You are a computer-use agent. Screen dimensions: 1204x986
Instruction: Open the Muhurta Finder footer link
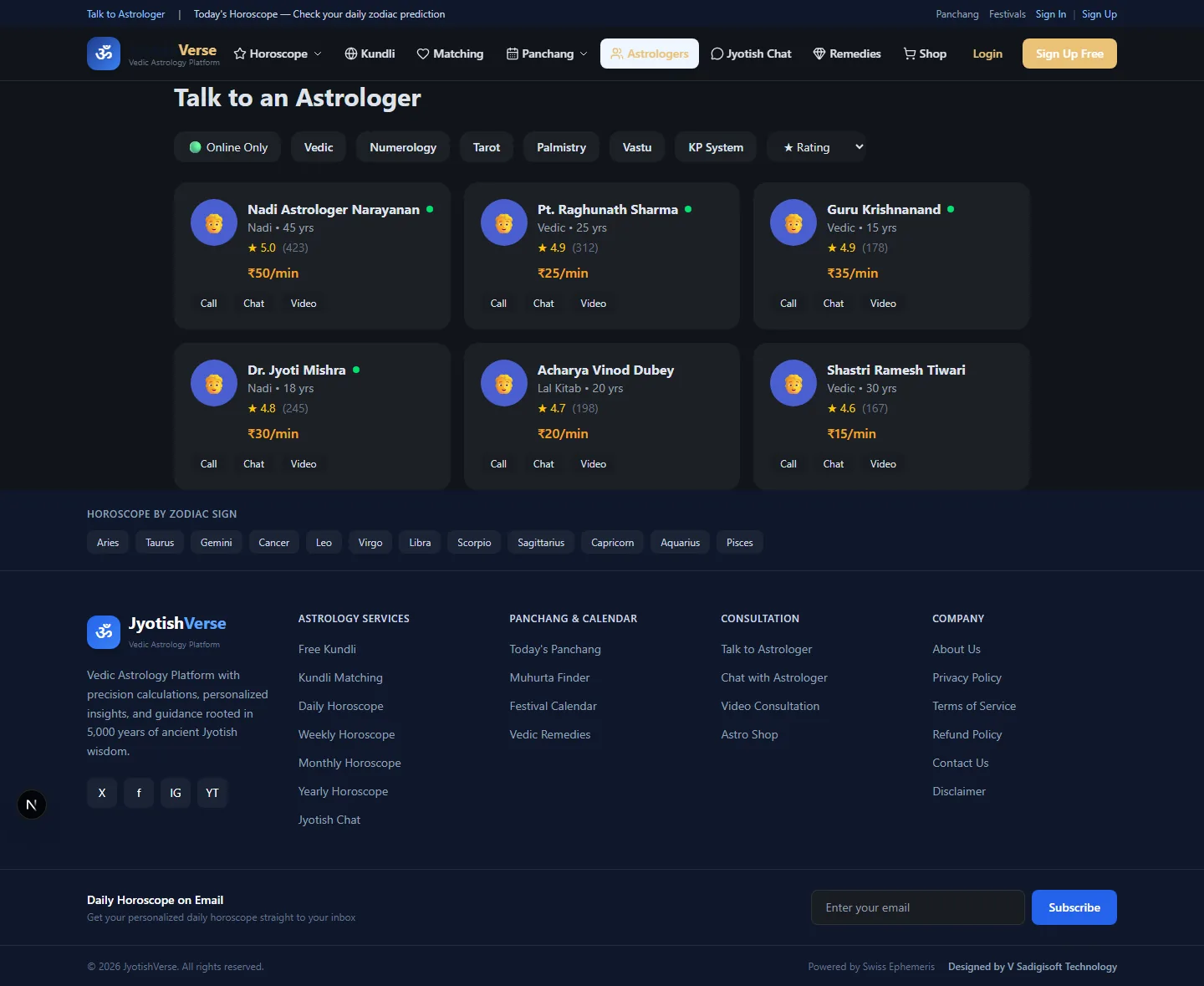(x=549, y=677)
